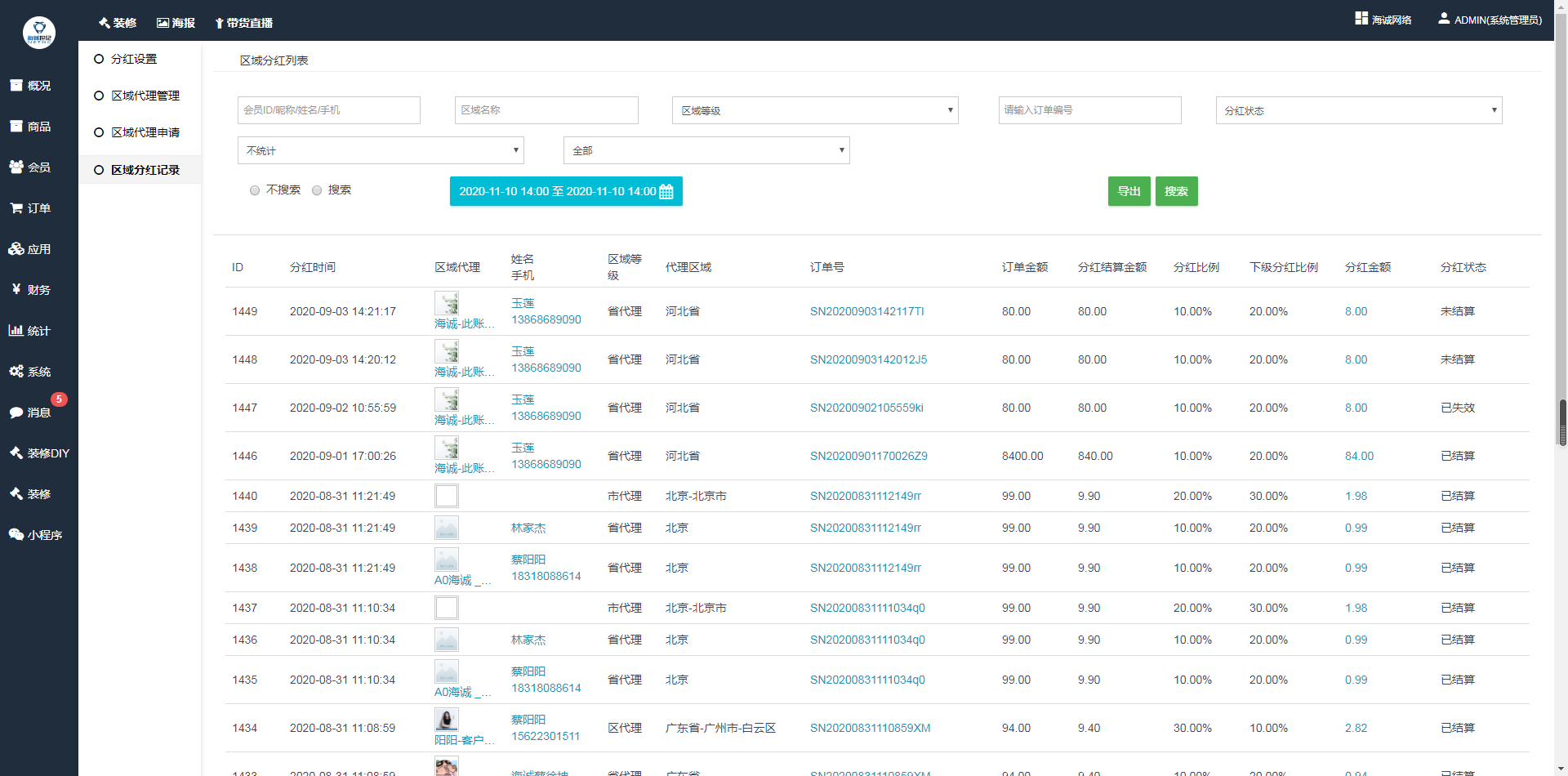Viewport: 1568px width, 776px height.
Task: Open order link SN20200903142117TI
Action: pos(866,311)
